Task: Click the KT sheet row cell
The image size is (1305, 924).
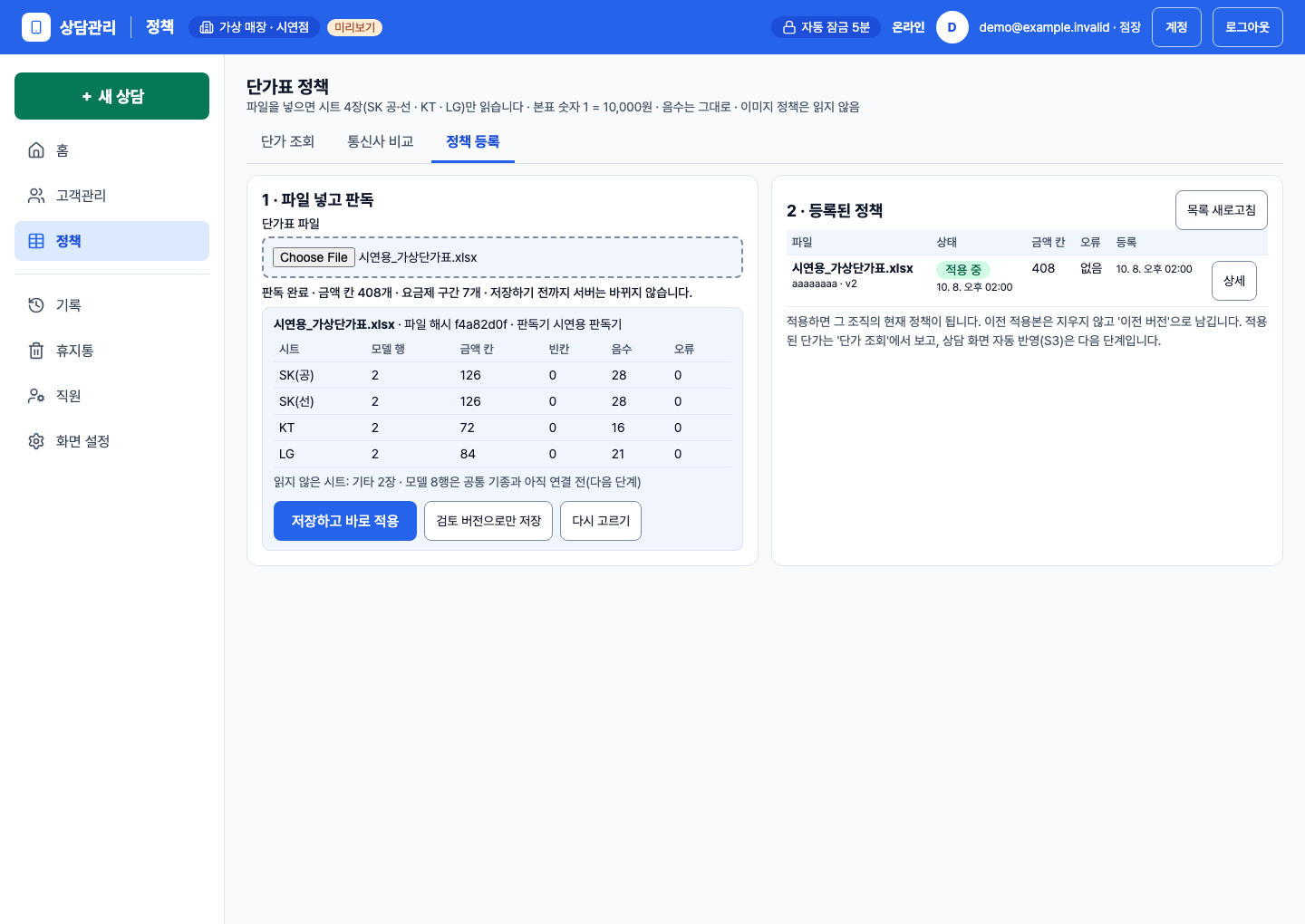Action: click(x=286, y=428)
